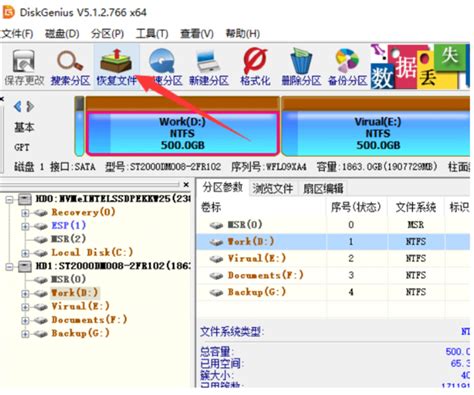This screenshot has width=474, height=395.
Task: Switch to the Sector Editor (扇区编辑) tab
Action: point(323,189)
